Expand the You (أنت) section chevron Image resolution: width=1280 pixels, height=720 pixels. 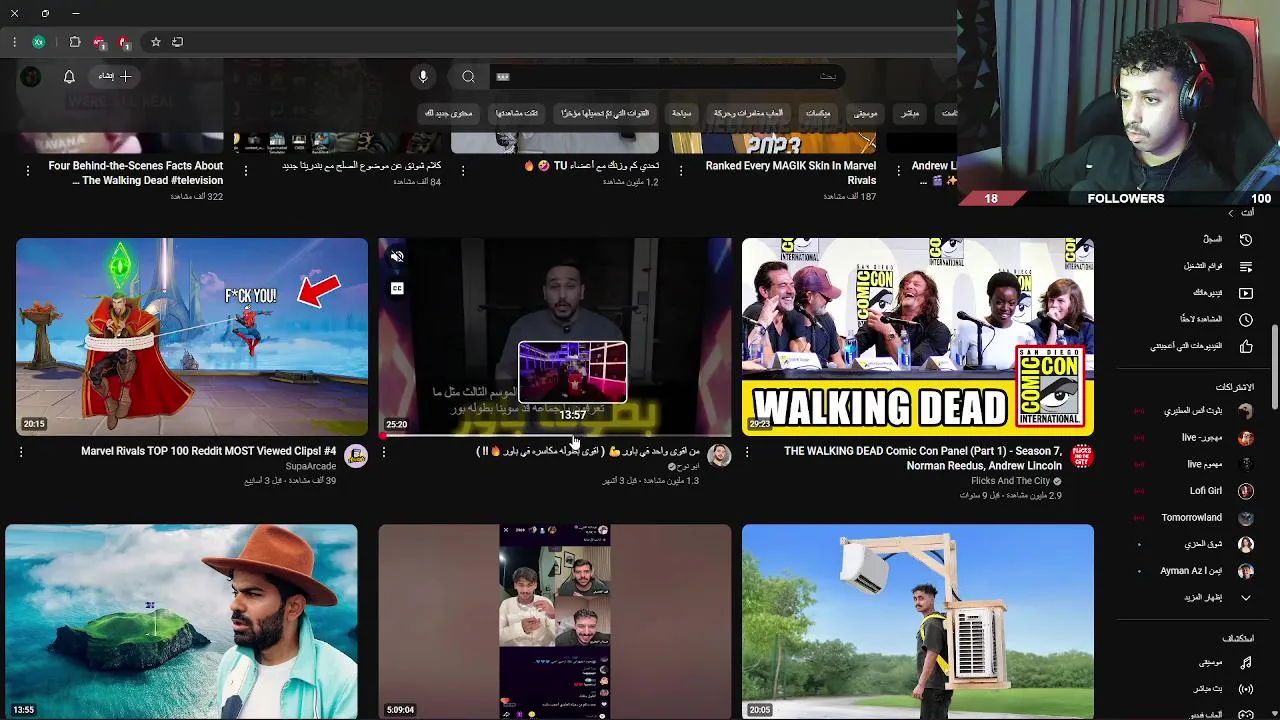pyautogui.click(x=1231, y=213)
